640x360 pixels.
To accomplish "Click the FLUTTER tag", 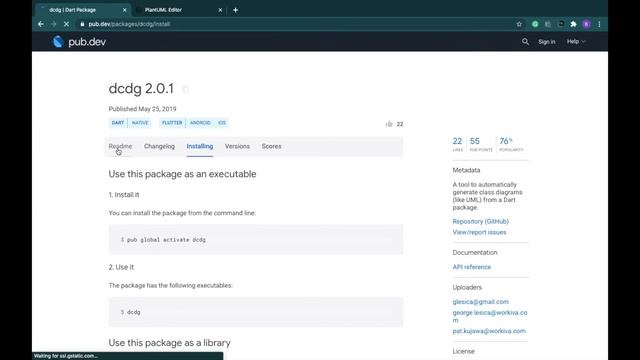I will 172,123.
